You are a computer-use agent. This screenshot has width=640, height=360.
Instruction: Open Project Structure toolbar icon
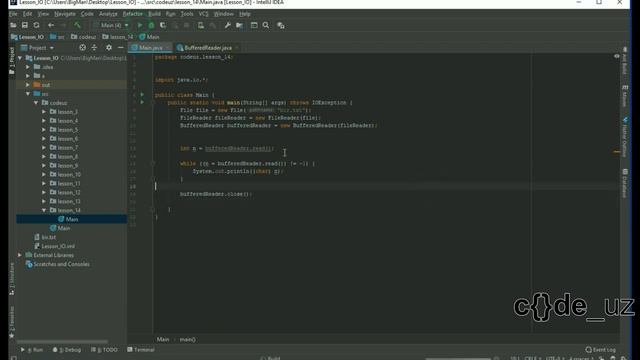(240, 25)
